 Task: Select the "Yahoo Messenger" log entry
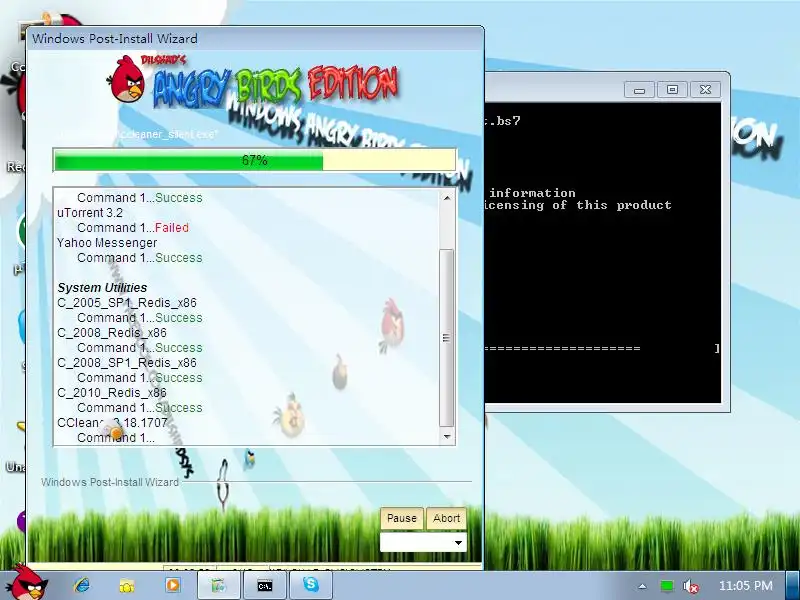coord(107,243)
